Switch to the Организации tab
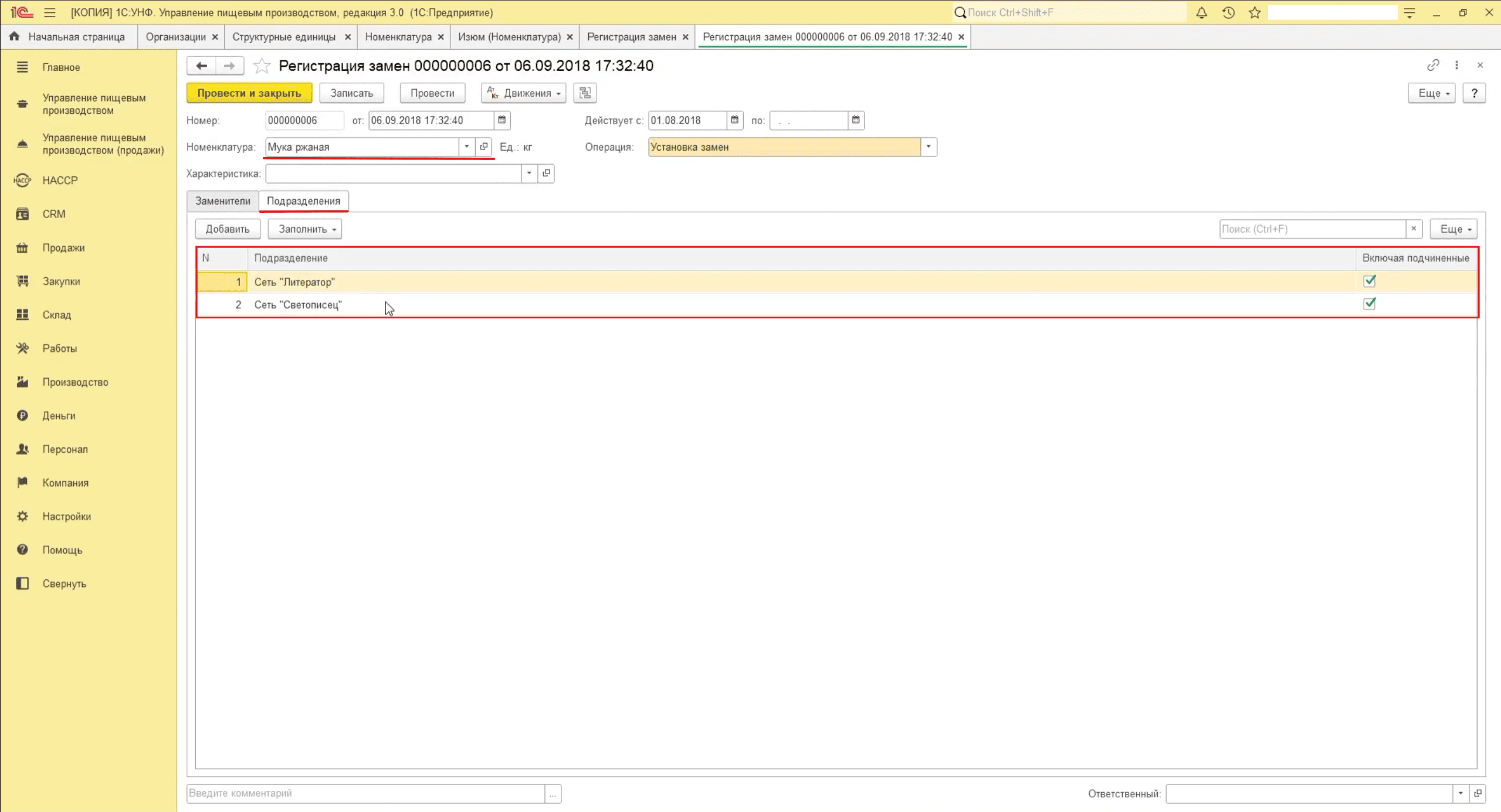The width and height of the screenshot is (1501, 812). pos(175,37)
